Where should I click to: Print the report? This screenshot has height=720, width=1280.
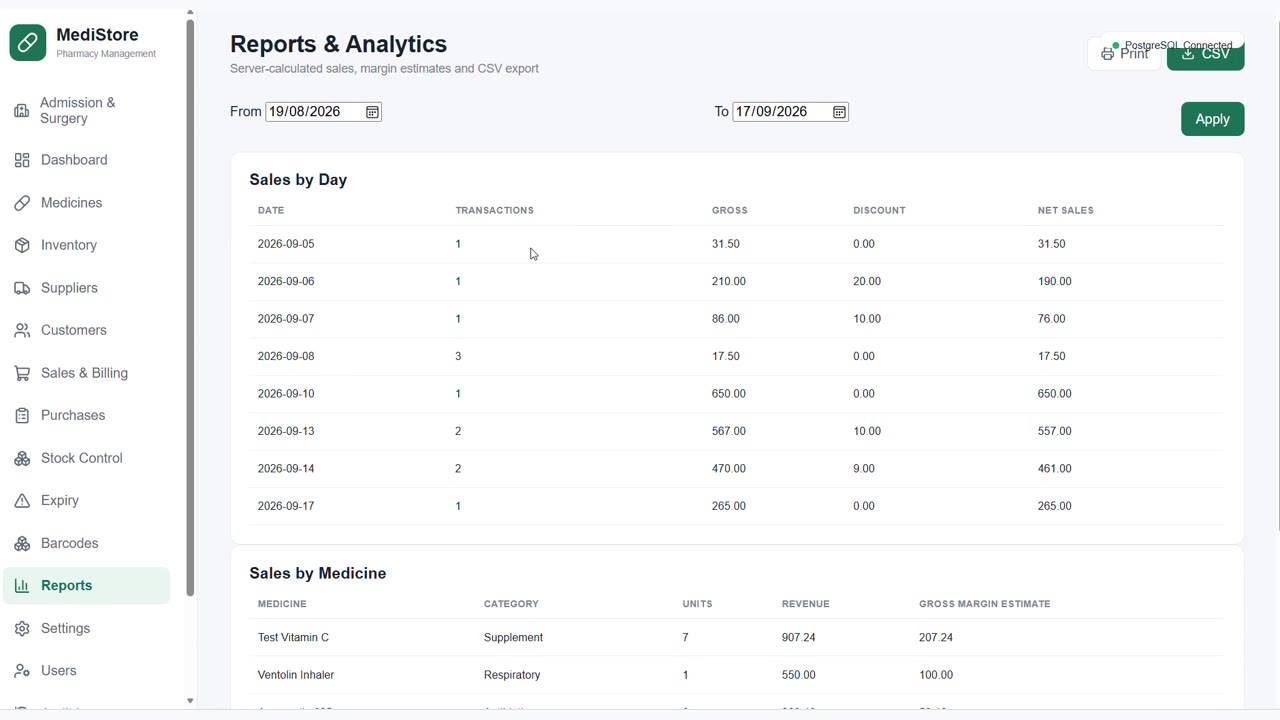pos(1125,54)
